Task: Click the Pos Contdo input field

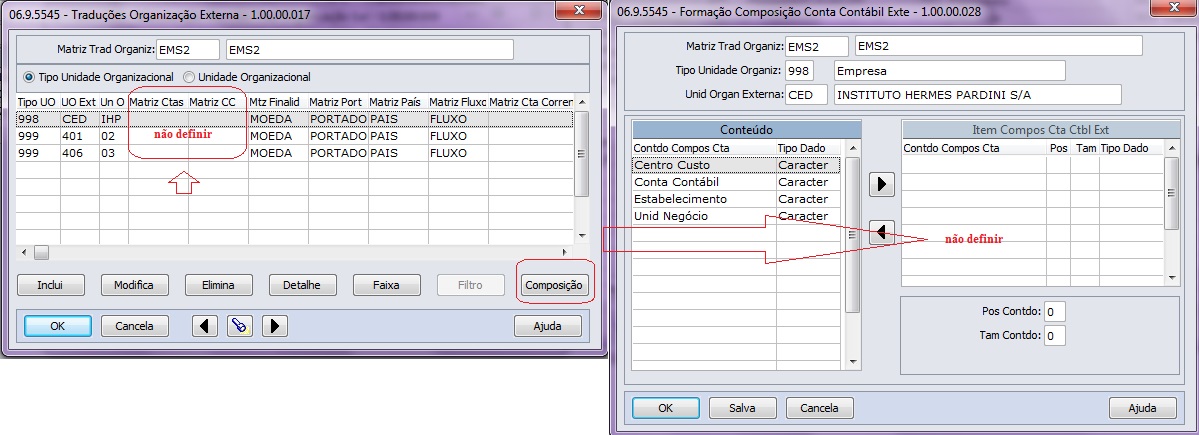Action: point(1054,311)
